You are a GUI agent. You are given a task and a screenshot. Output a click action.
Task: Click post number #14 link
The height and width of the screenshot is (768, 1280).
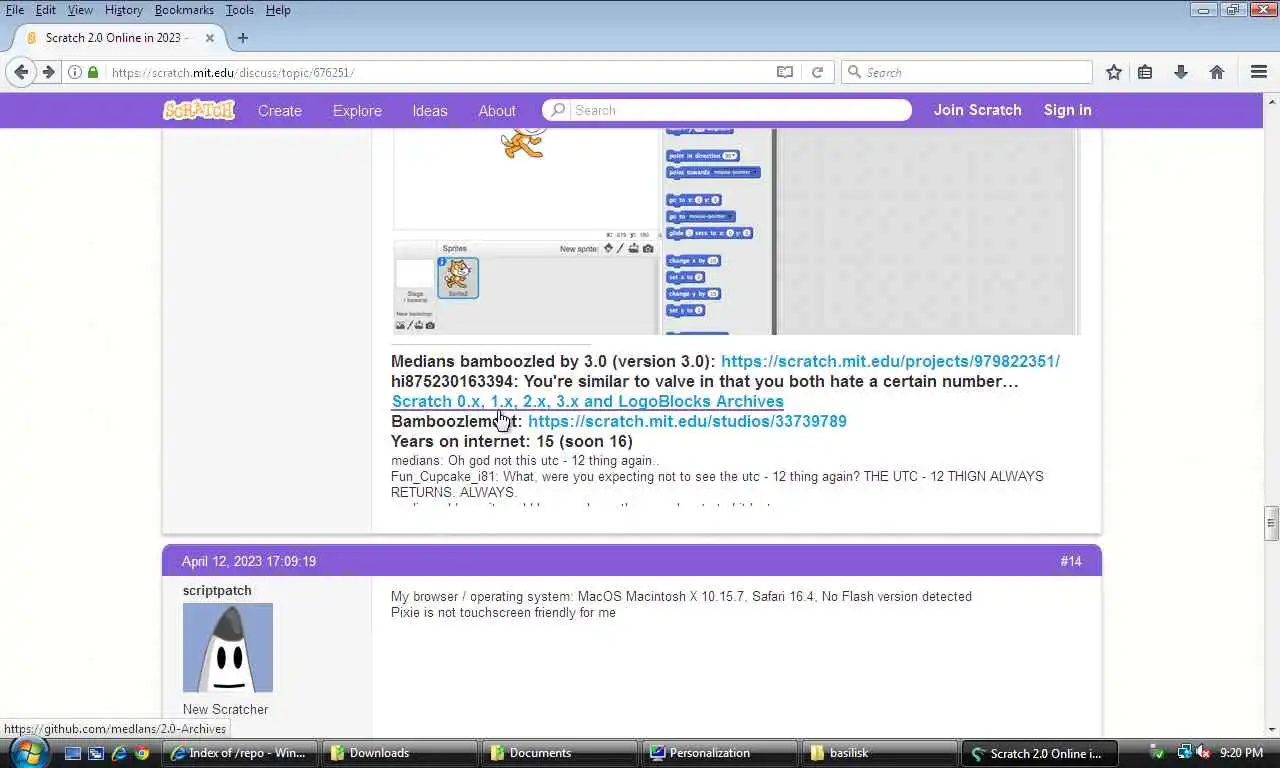(x=1071, y=561)
